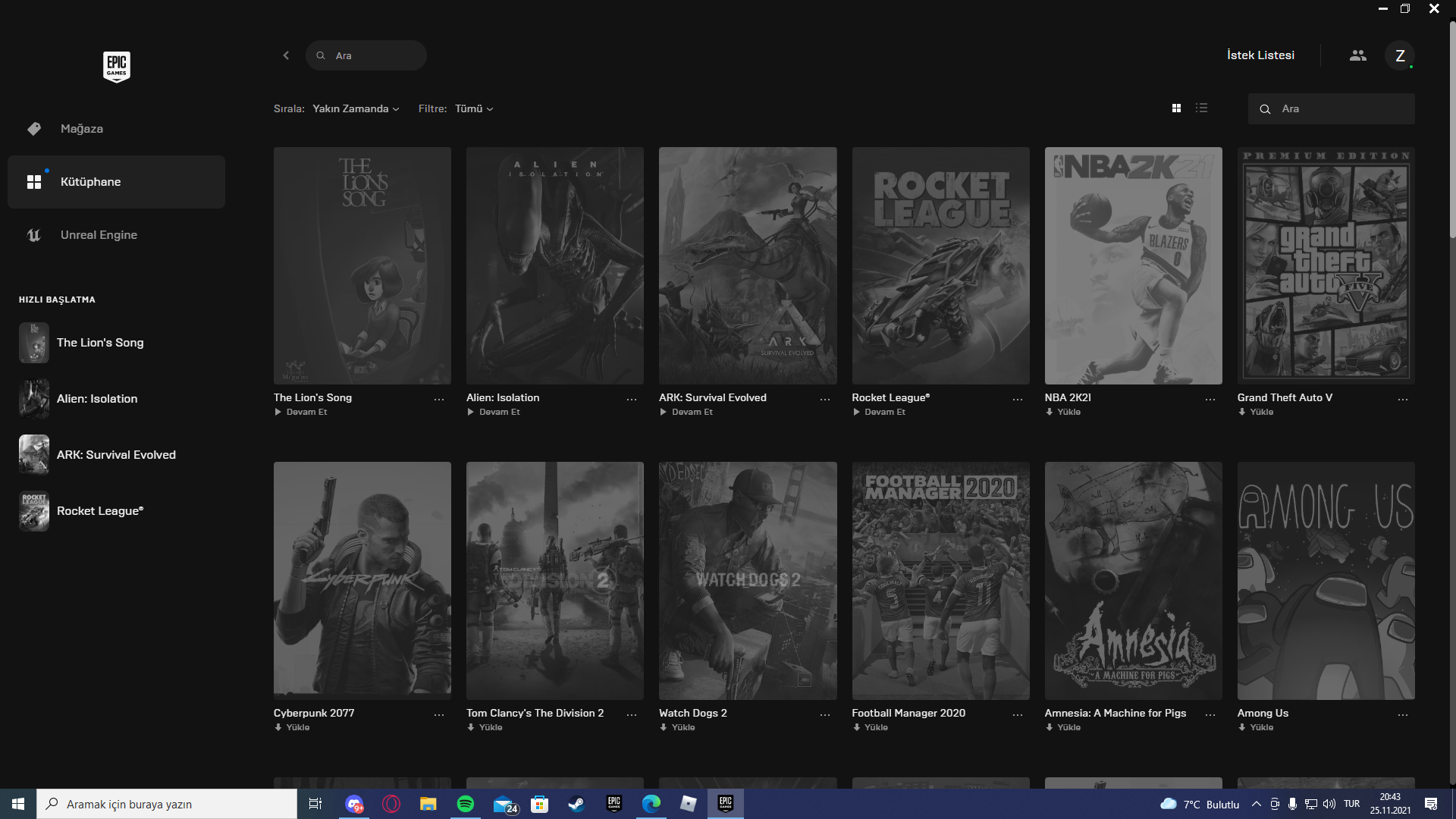Open Opera browser from the taskbar
Viewport: 1456px width, 819px height.
[x=391, y=804]
